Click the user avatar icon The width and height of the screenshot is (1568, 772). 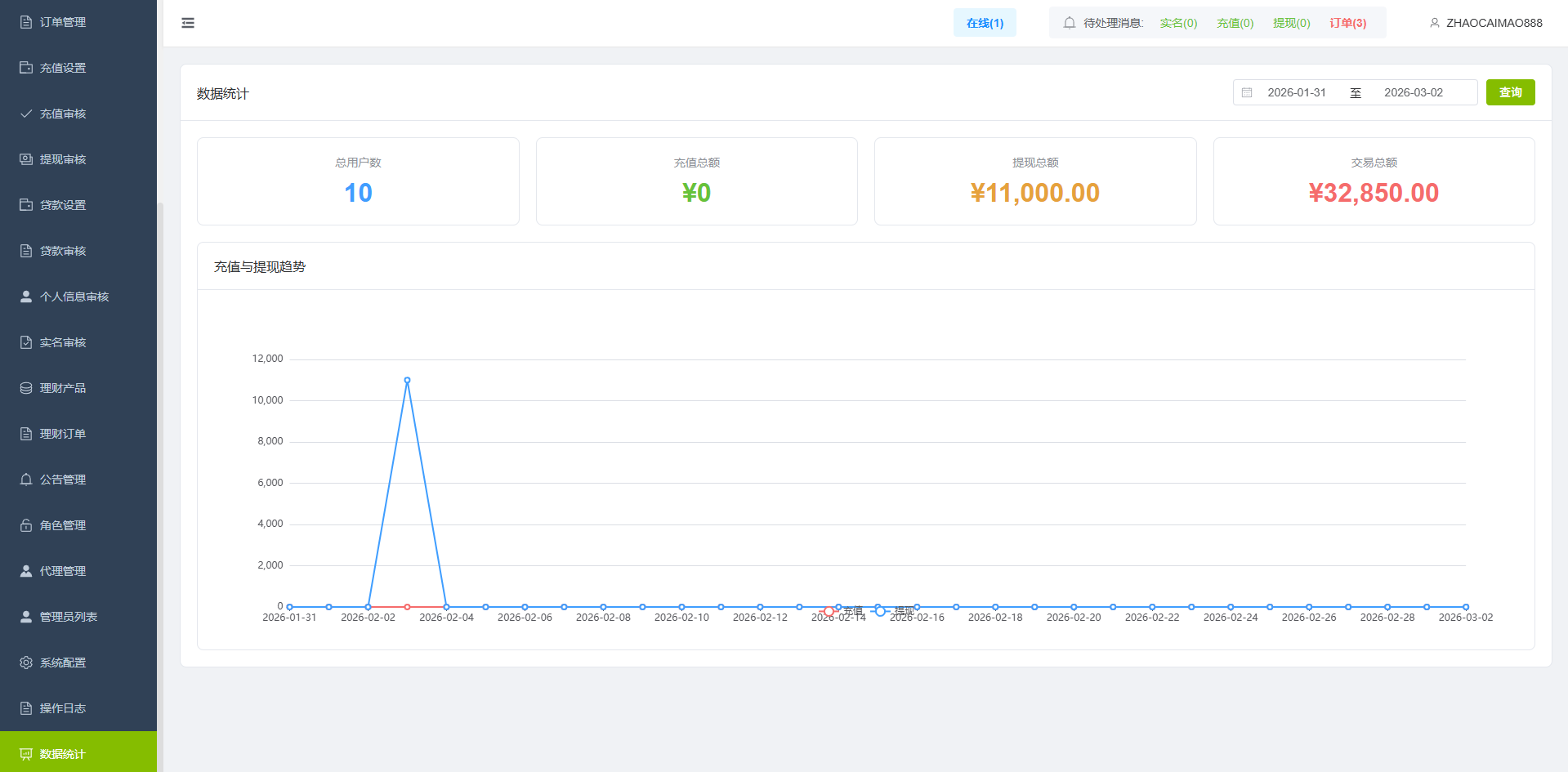point(1434,23)
